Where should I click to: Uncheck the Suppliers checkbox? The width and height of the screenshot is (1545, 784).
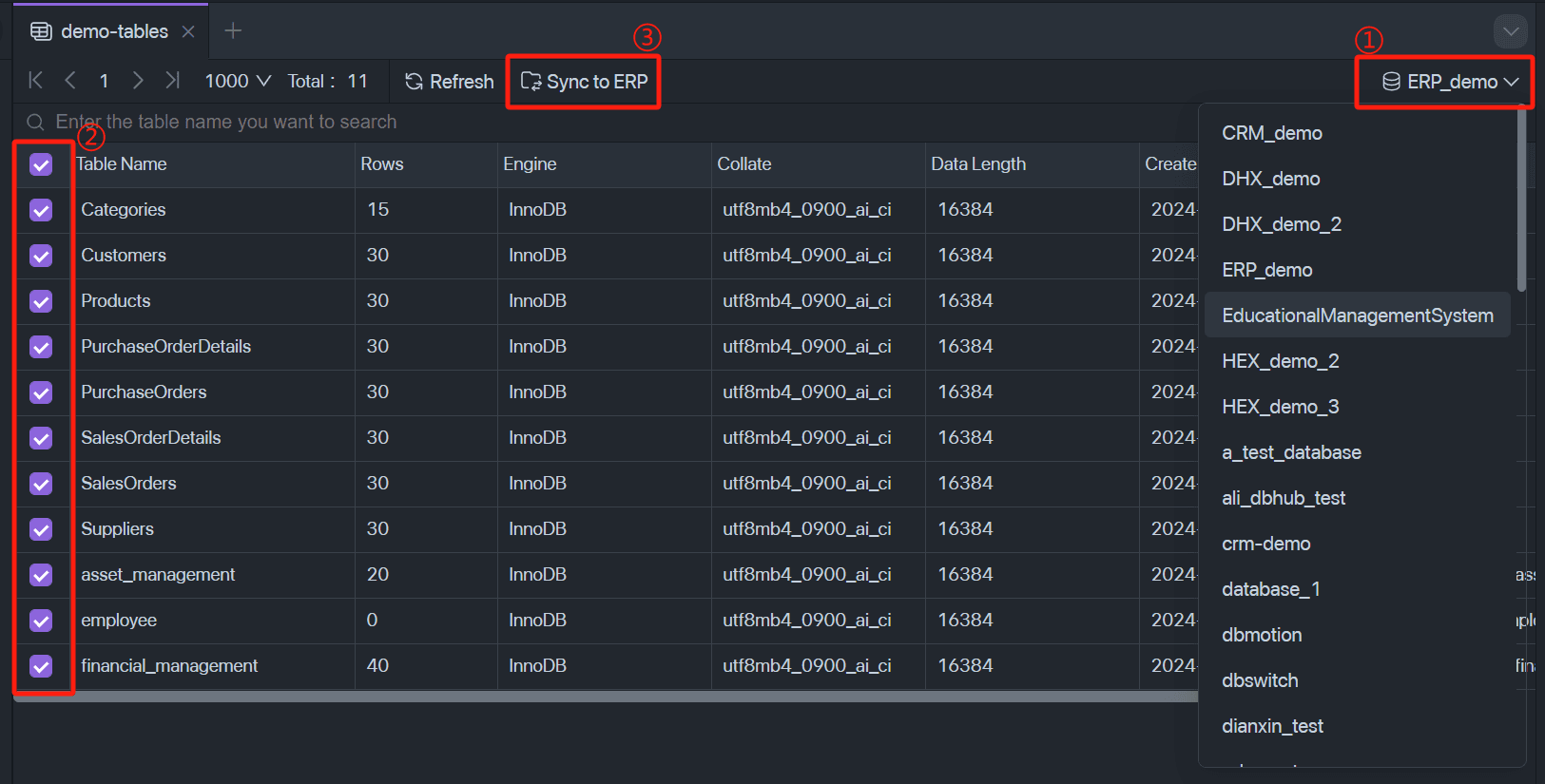point(41,529)
